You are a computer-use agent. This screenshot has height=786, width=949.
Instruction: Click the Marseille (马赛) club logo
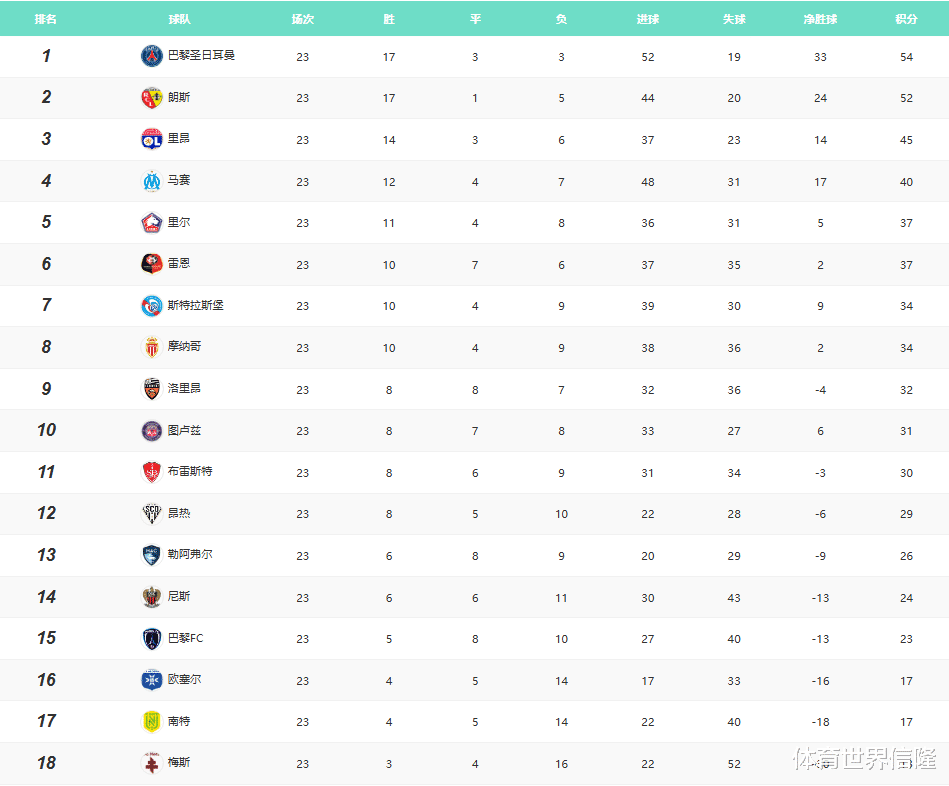(151, 181)
